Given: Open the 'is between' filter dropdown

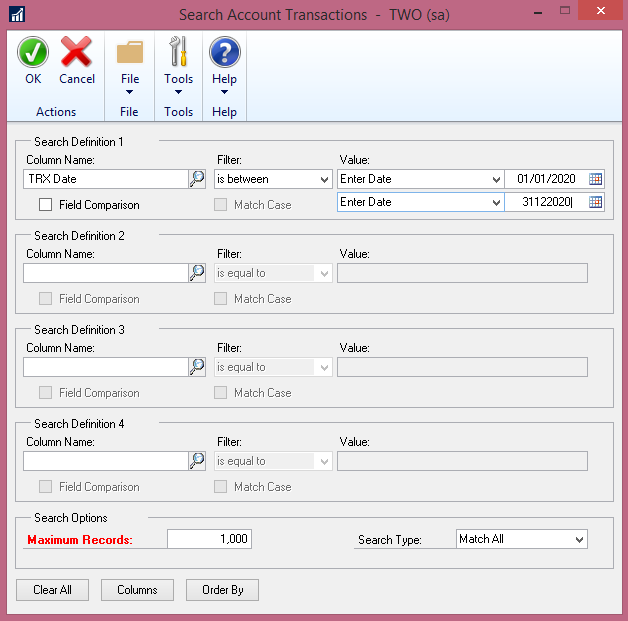Looking at the screenshot, I should point(273,179).
